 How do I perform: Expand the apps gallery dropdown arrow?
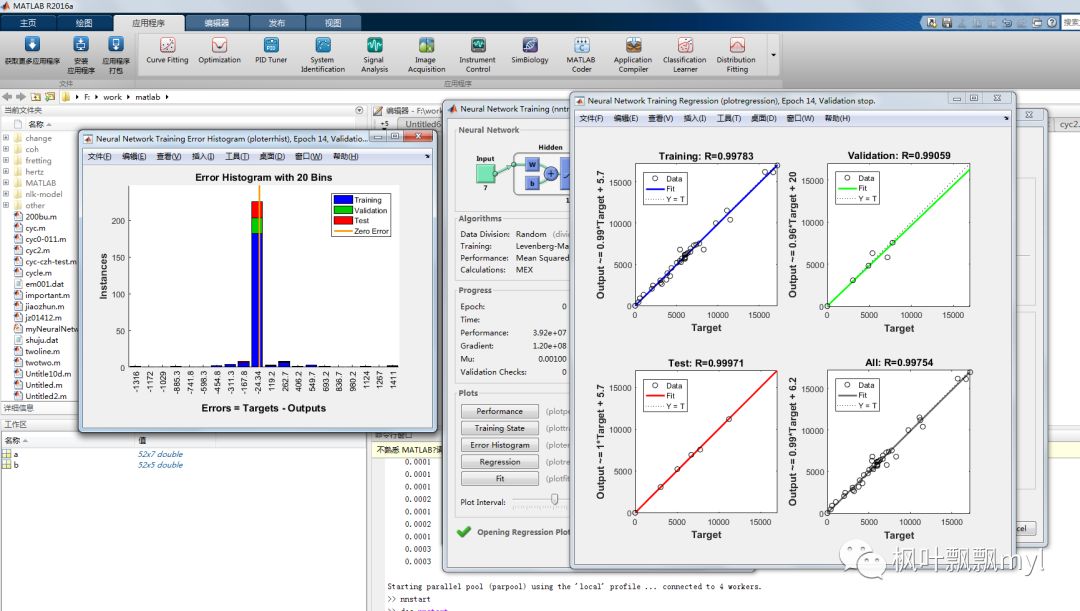pyautogui.click(x=773, y=55)
